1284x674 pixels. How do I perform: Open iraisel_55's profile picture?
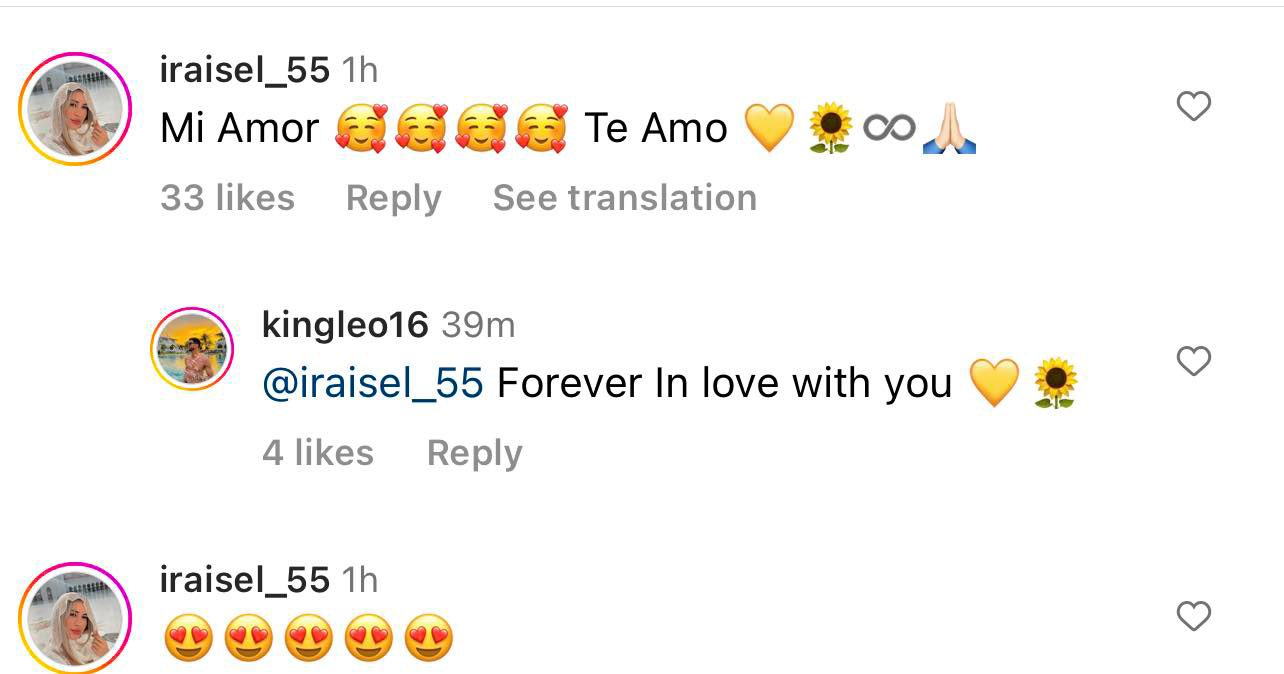coord(75,103)
